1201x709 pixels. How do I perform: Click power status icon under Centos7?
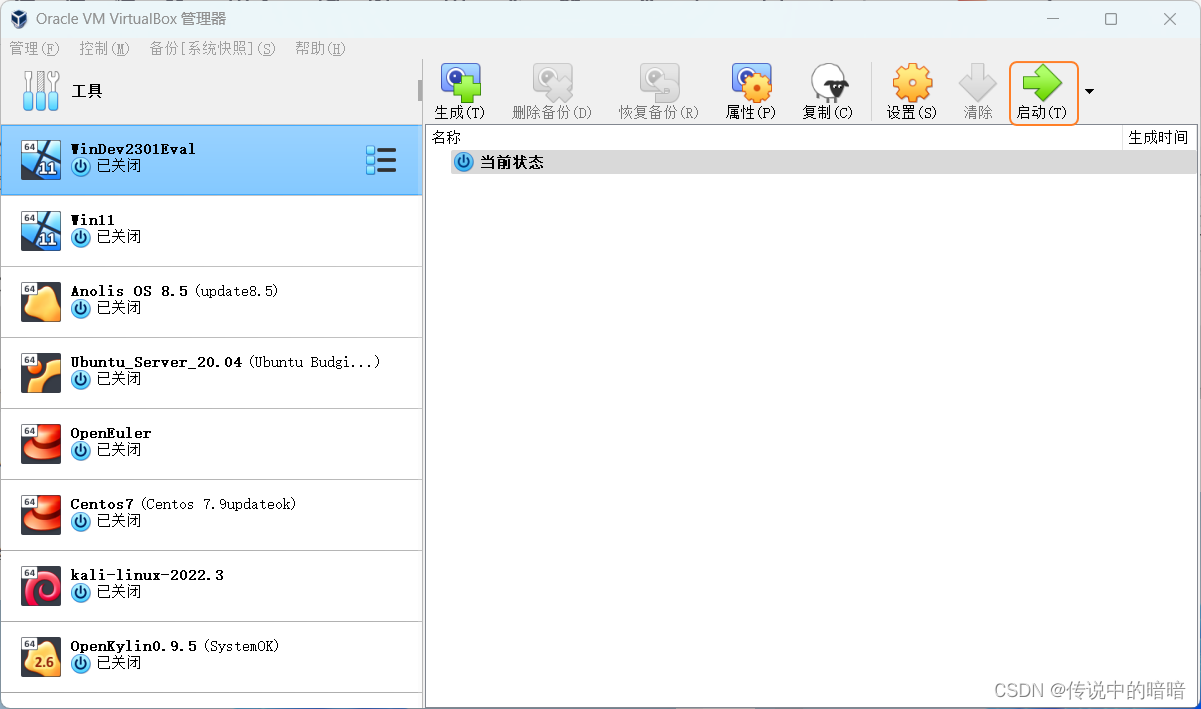(x=81, y=522)
